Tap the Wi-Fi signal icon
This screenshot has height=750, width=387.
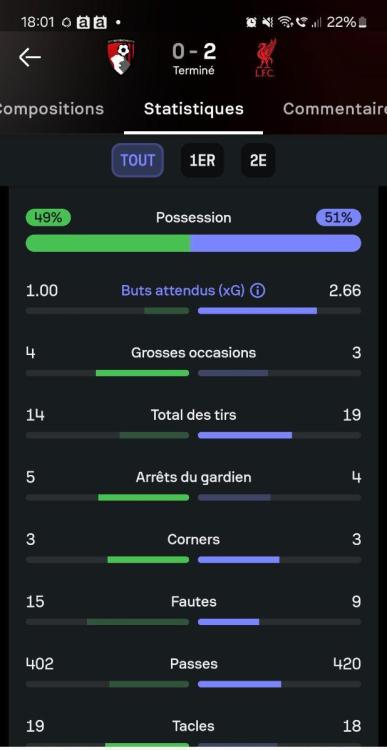tap(286, 22)
